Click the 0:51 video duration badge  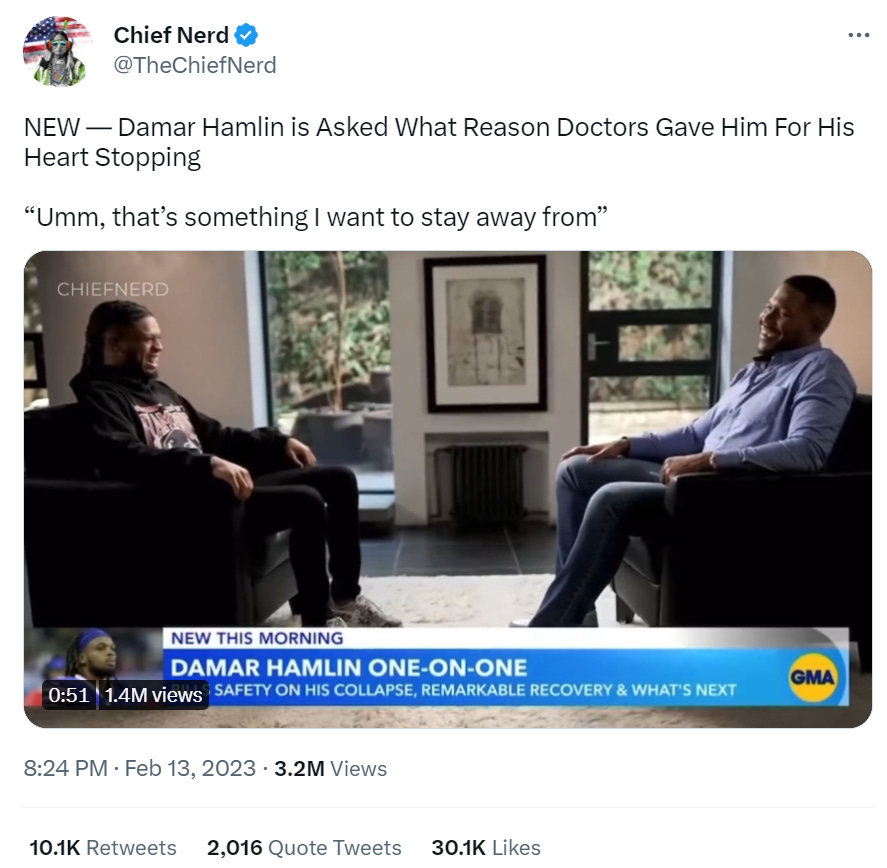69,695
